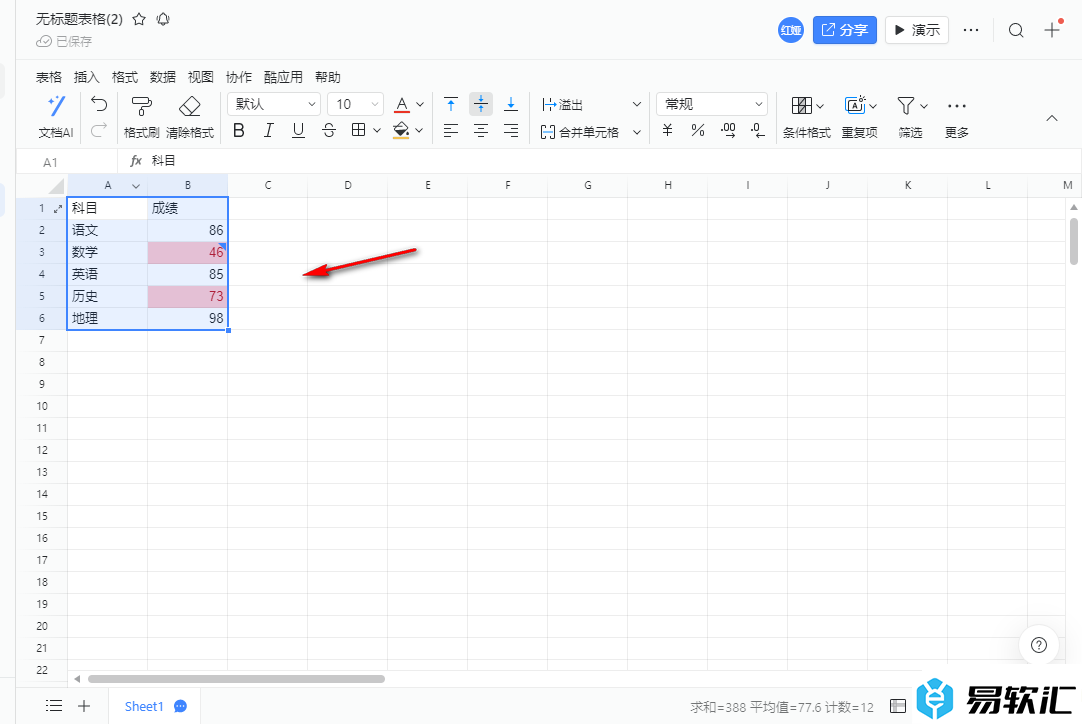Star the document with the favorite icon
This screenshot has height=724, width=1082.
click(139, 19)
